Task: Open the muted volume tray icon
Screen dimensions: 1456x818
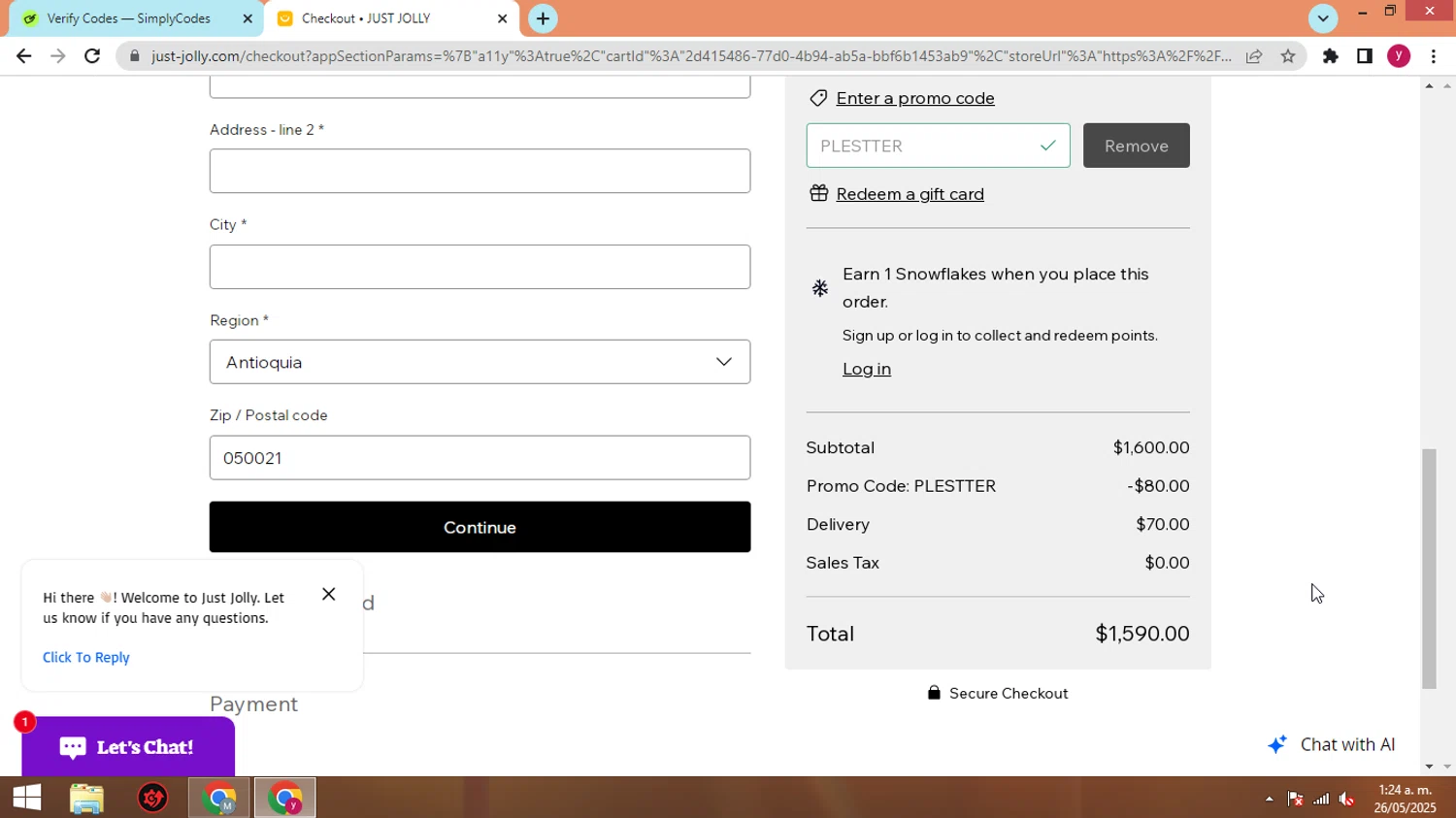Action: point(1347,799)
